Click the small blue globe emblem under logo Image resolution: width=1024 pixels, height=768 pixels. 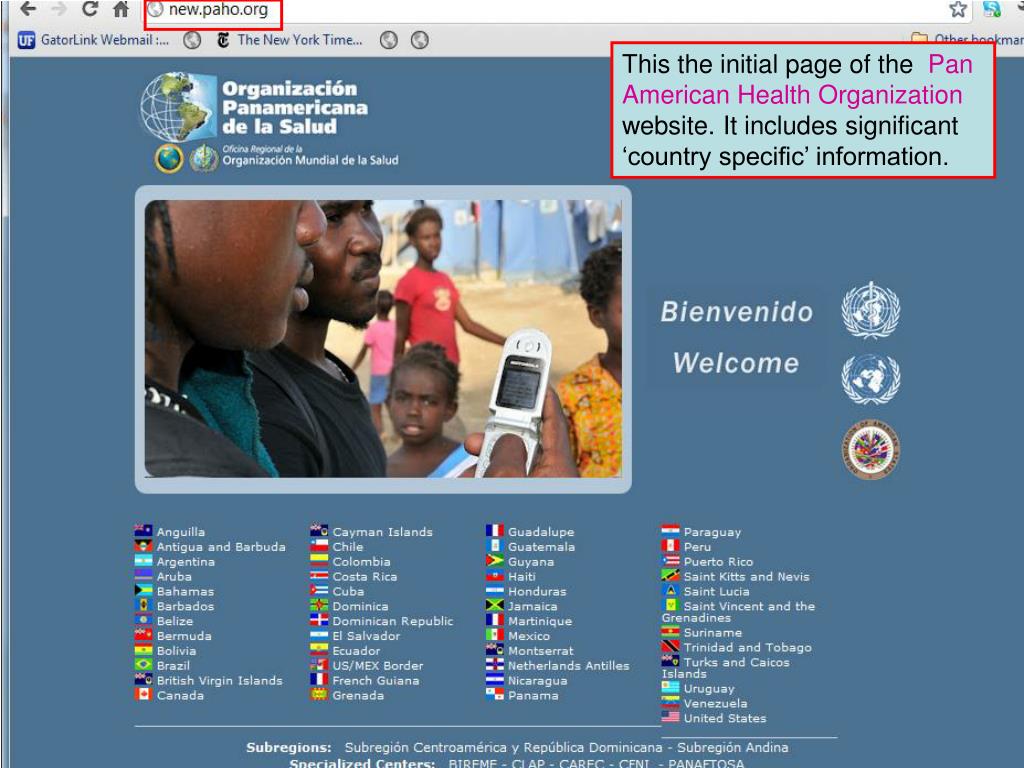pyautogui.click(x=169, y=158)
